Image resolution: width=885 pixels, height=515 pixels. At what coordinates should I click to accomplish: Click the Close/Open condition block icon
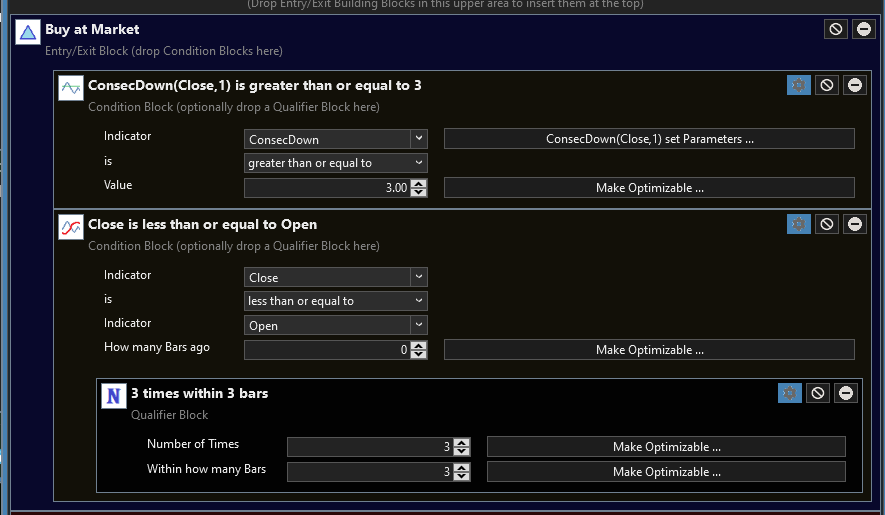pos(71,227)
